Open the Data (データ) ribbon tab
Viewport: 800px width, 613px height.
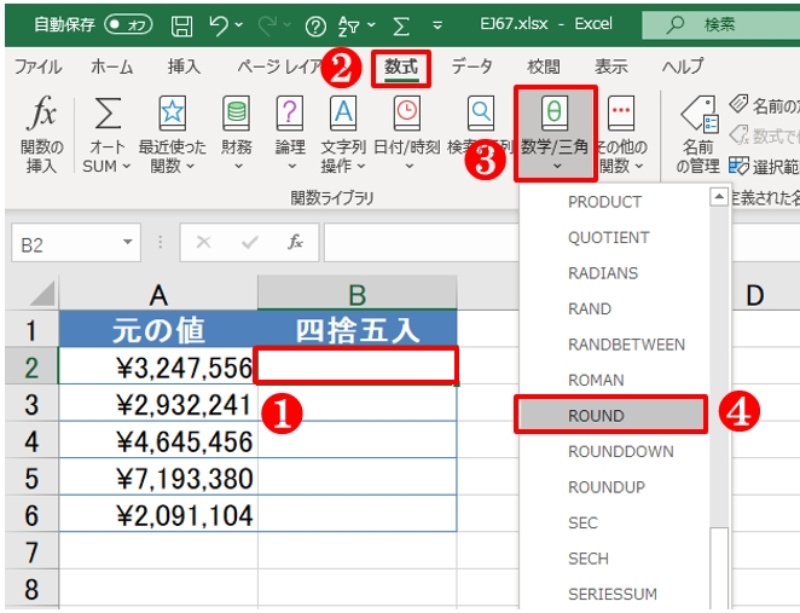click(472, 67)
